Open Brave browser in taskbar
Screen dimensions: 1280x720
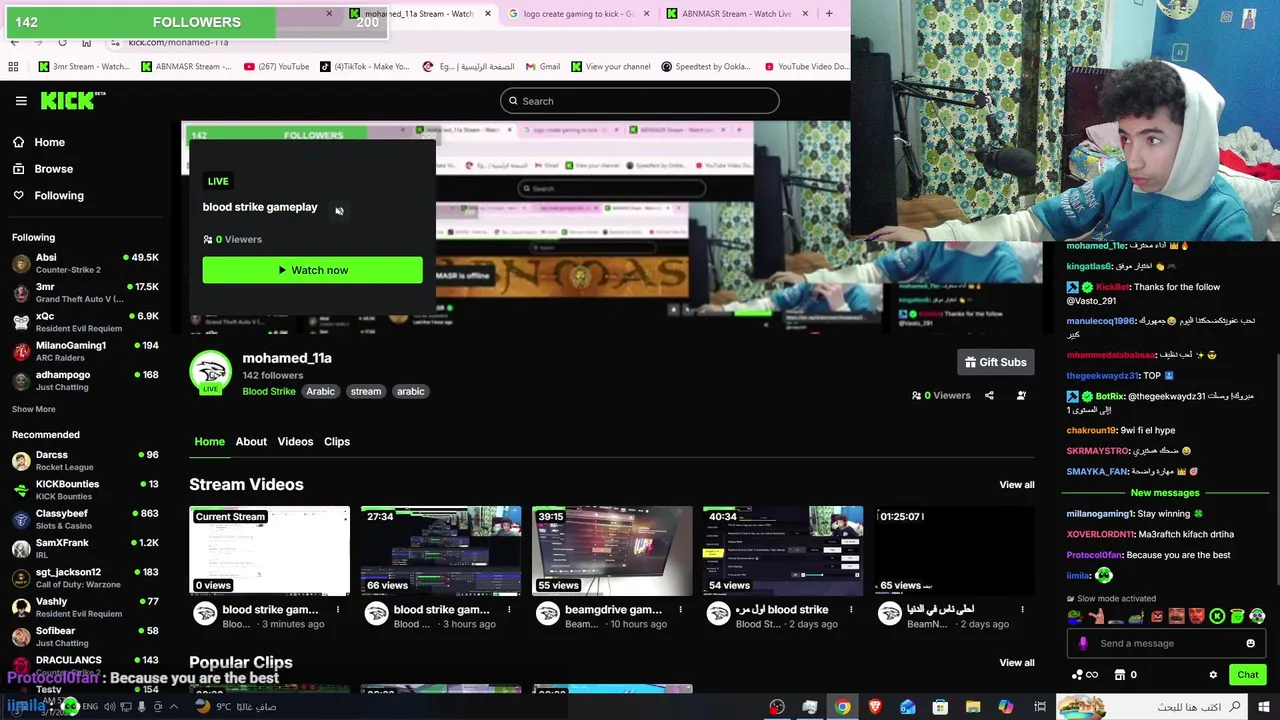875,707
